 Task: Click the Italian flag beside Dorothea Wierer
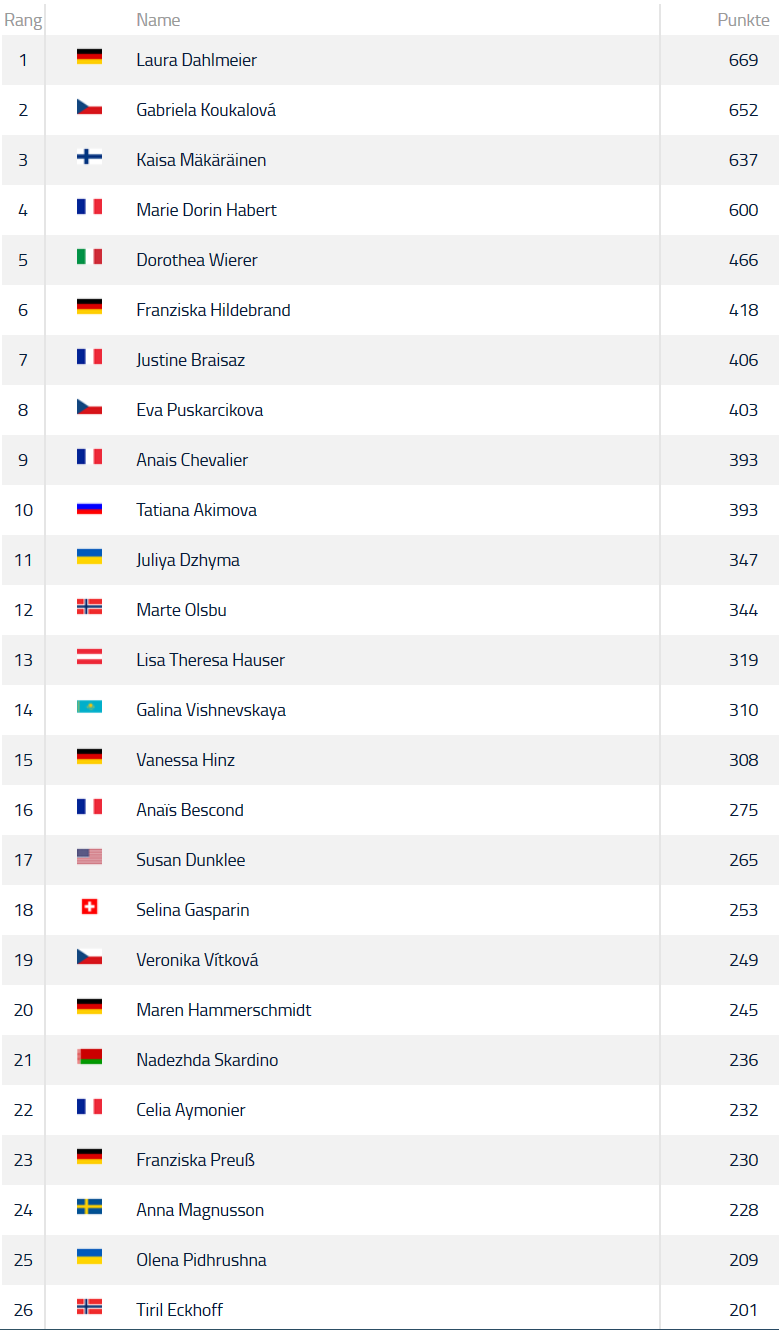(x=89, y=257)
